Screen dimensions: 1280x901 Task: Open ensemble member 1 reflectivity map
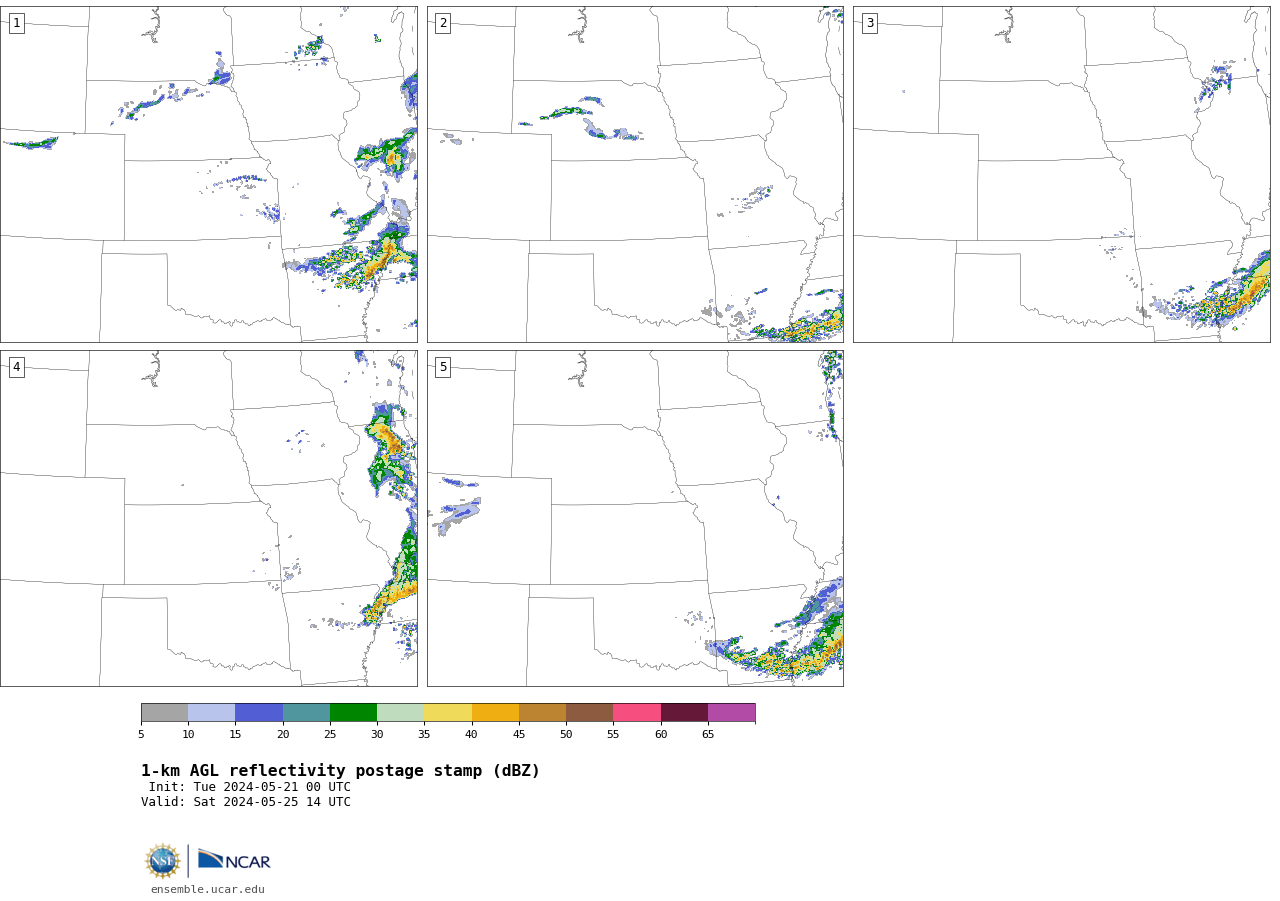click(x=208, y=174)
